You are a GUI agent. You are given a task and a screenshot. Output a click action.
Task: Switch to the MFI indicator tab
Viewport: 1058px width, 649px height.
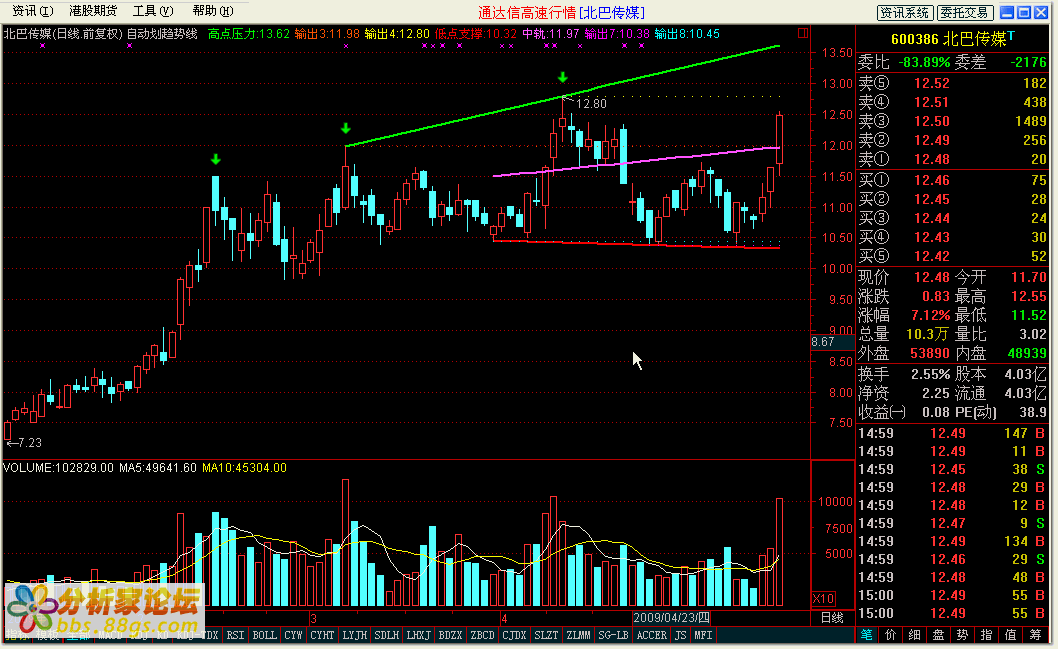point(703,635)
